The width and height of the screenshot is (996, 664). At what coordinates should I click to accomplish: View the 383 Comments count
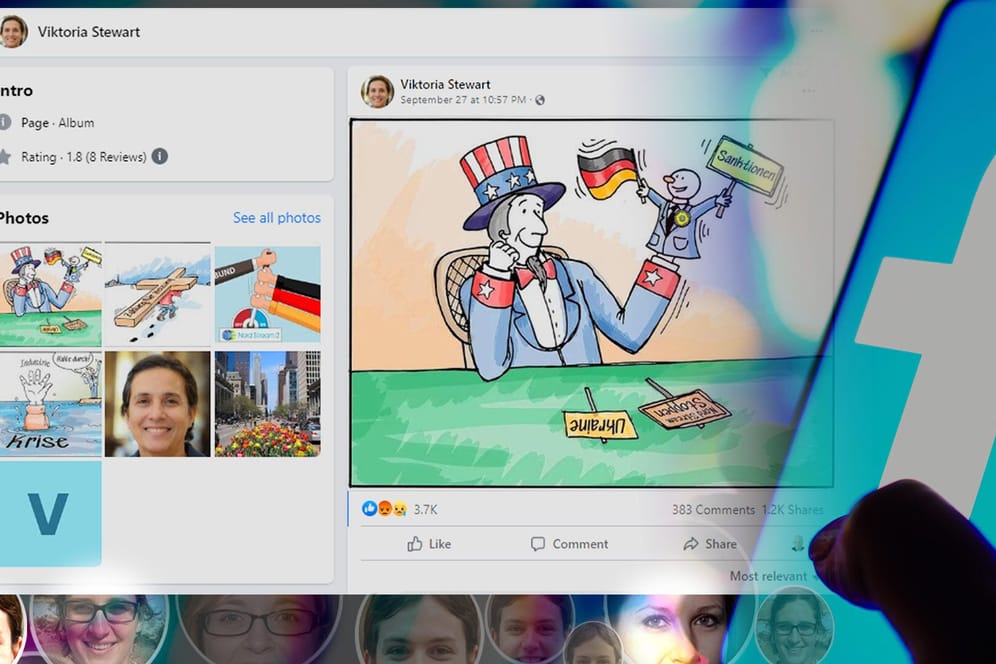pos(713,510)
